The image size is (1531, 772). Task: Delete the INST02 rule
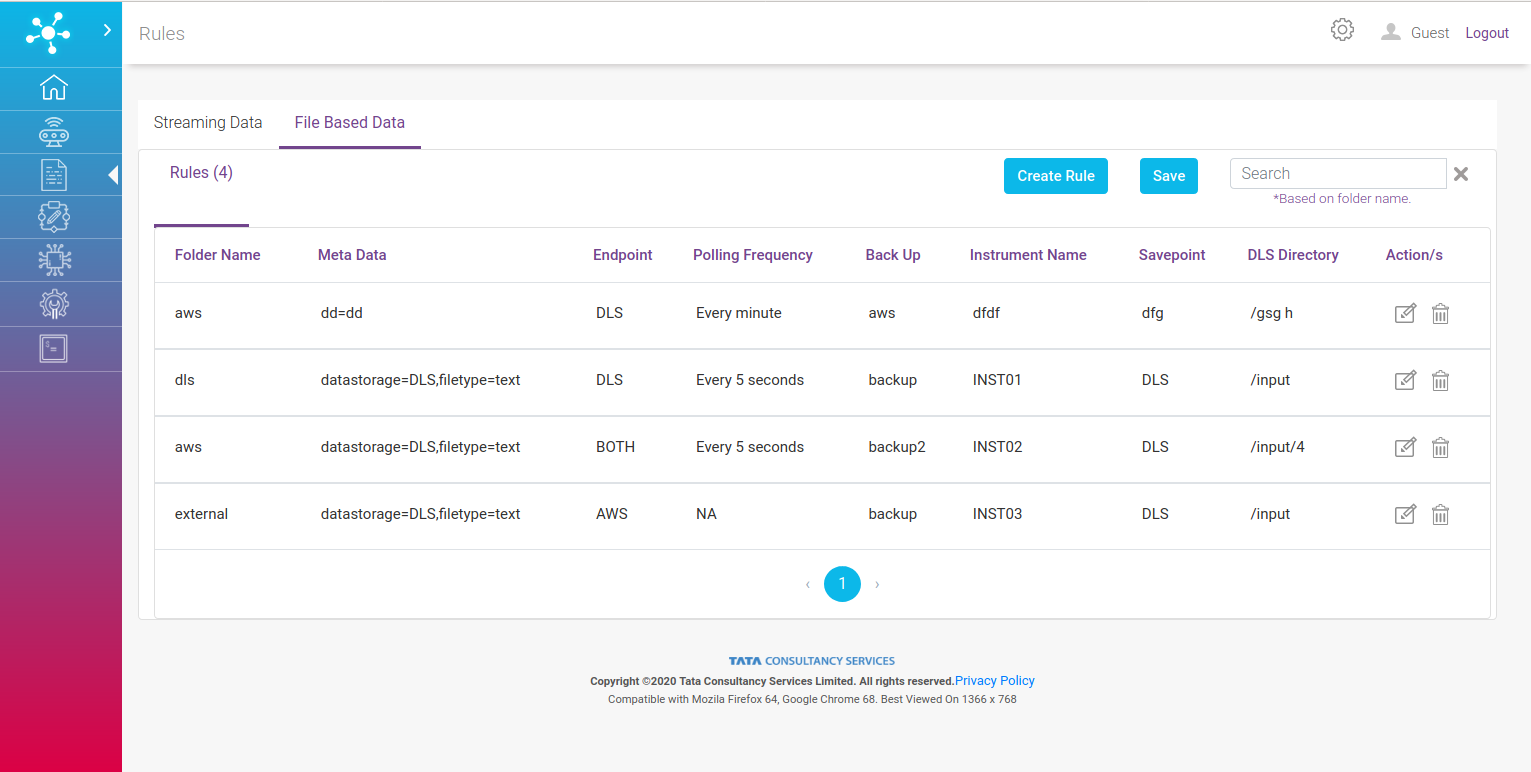click(1440, 447)
